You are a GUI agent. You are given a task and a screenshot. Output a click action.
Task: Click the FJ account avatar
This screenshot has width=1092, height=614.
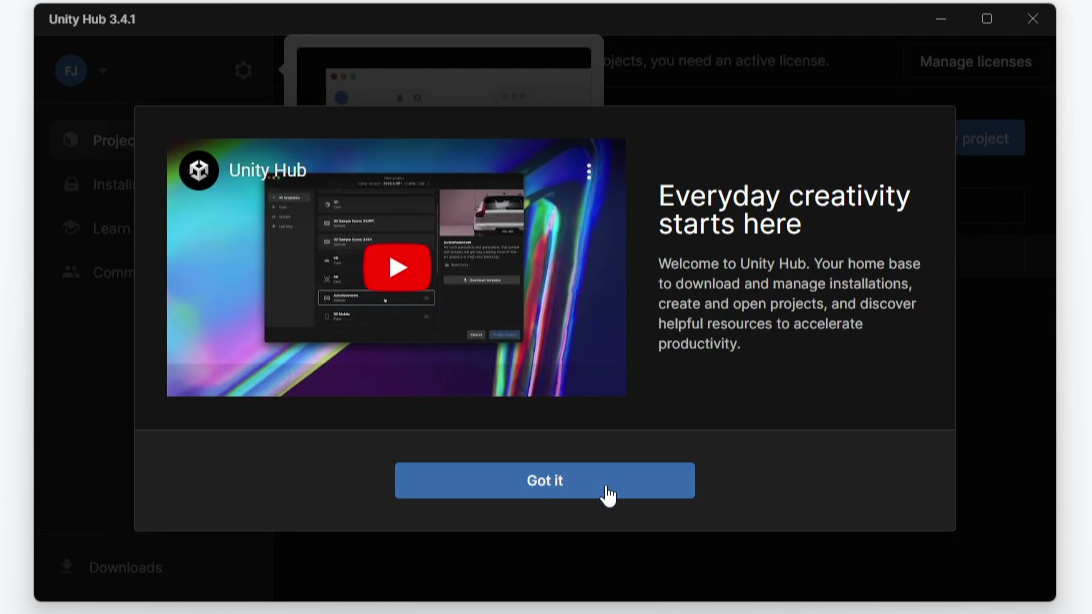pos(71,70)
